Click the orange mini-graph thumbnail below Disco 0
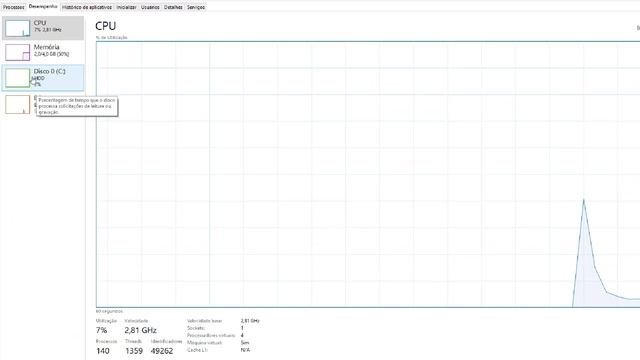 pos(18,104)
